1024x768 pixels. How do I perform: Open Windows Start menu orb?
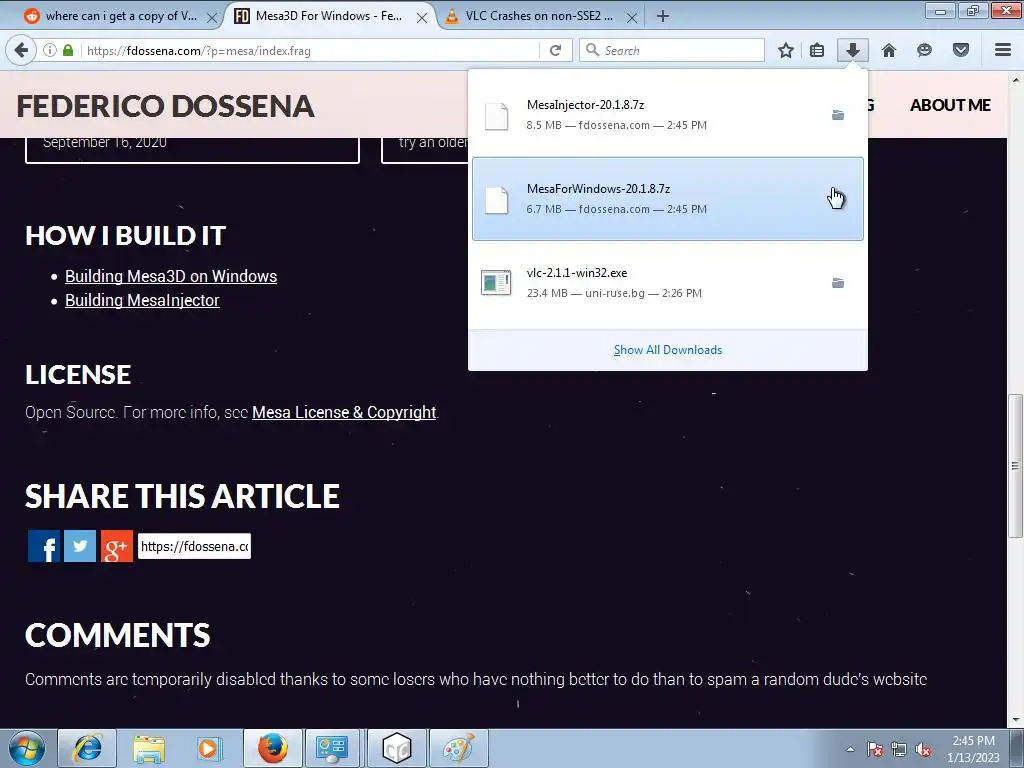26,748
